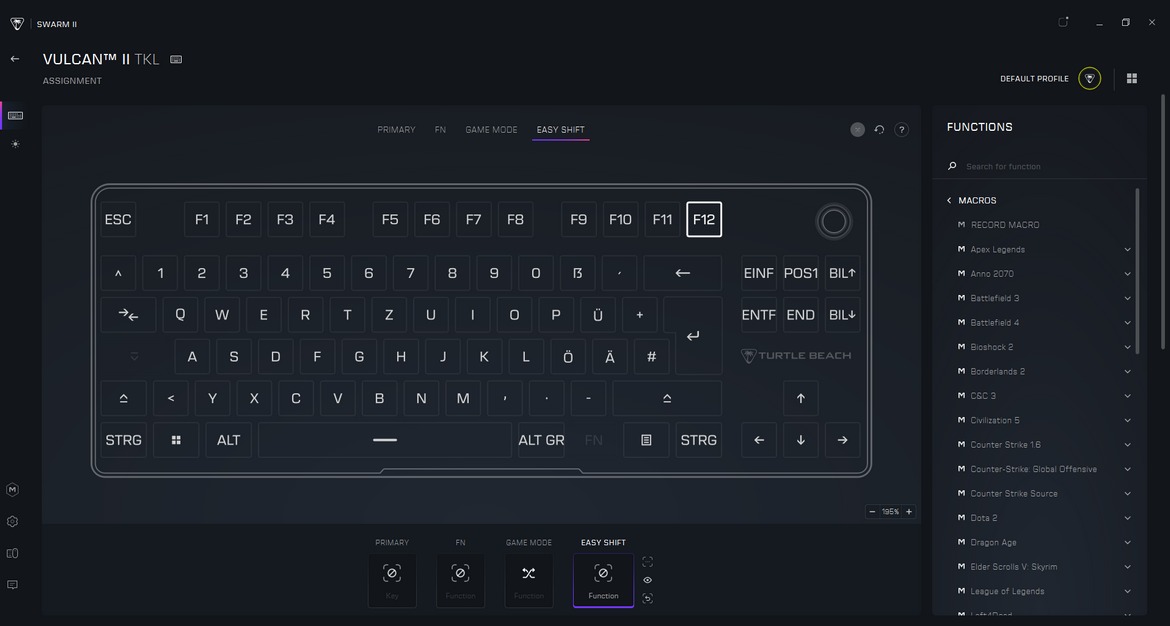Go back using the left arrow
The height and width of the screenshot is (626, 1170).
[x=15, y=59]
